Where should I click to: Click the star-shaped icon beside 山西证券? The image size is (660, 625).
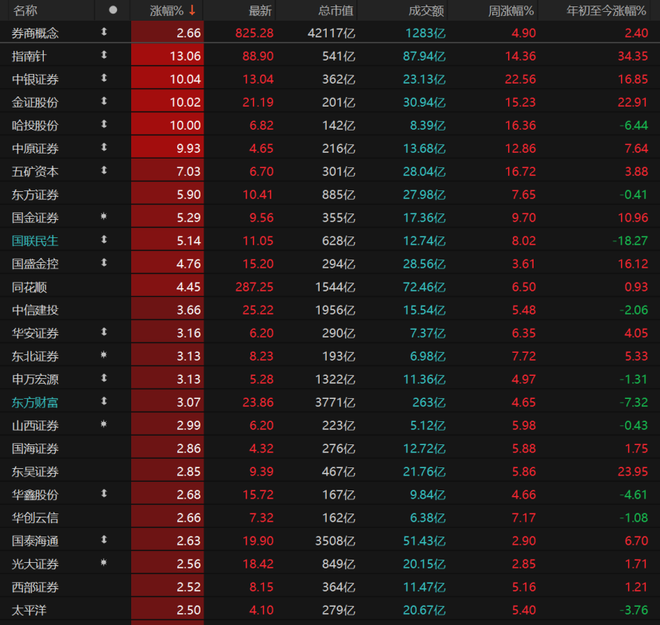tap(104, 424)
